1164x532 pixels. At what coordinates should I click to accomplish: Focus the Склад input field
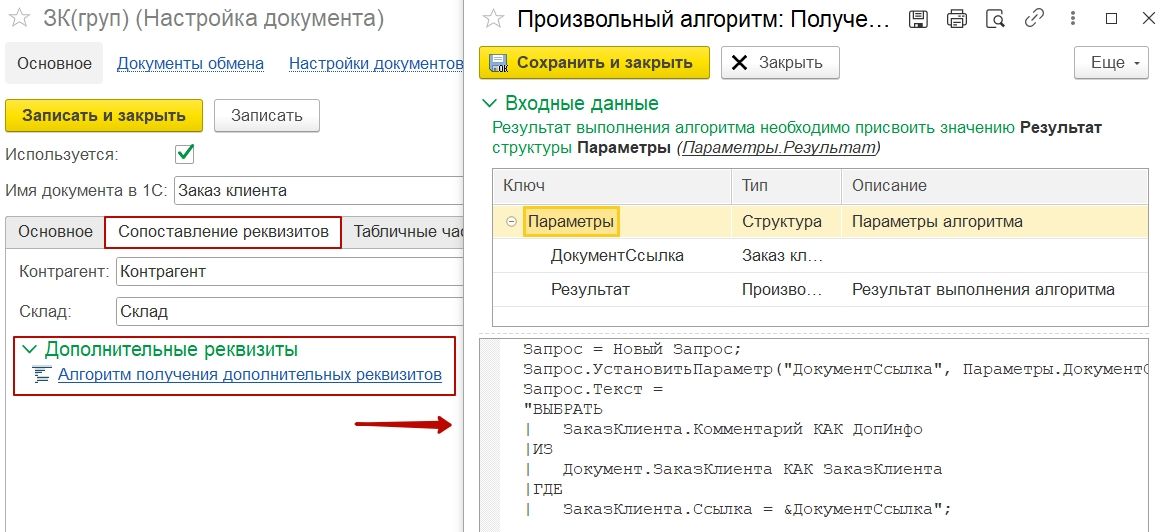pos(290,312)
